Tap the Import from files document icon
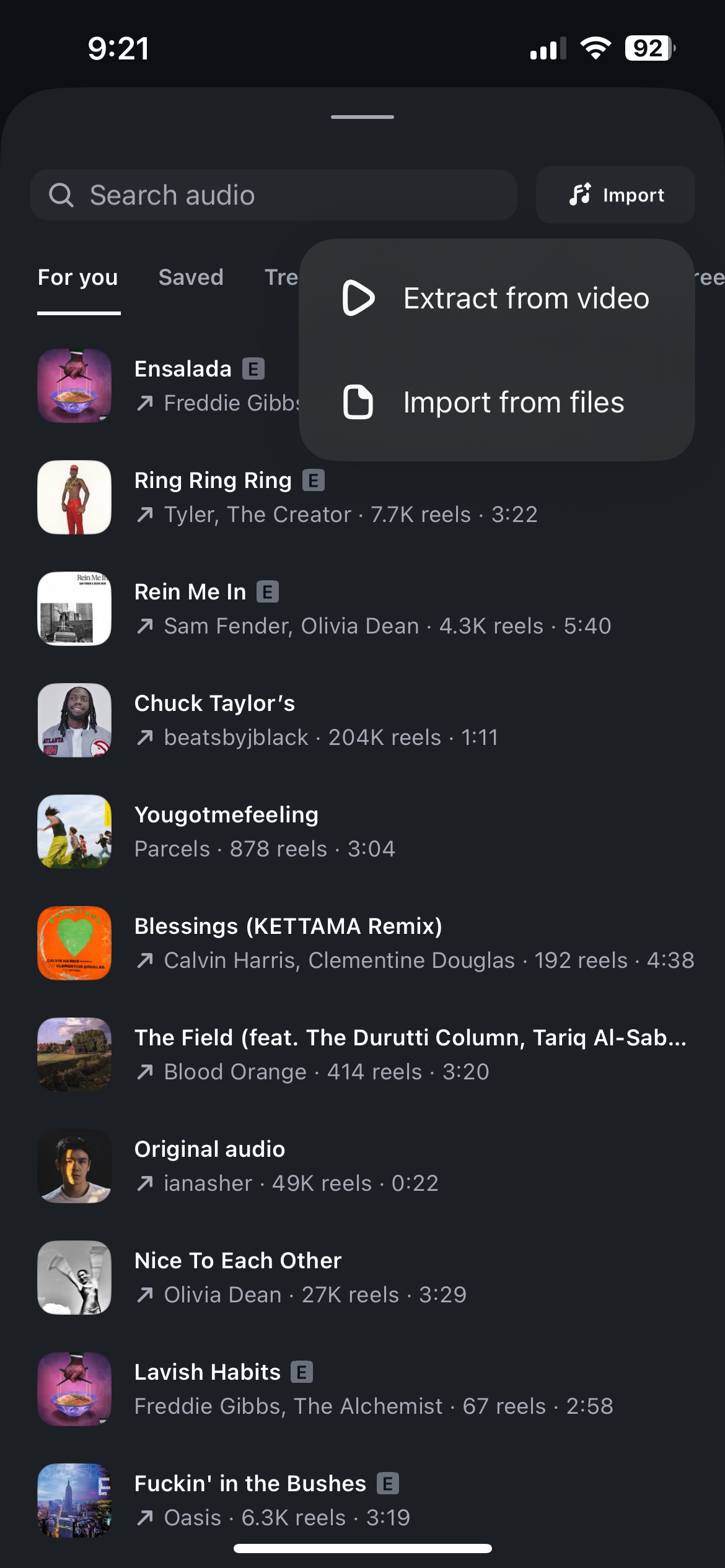Viewport: 725px width, 1568px height. 358,402
